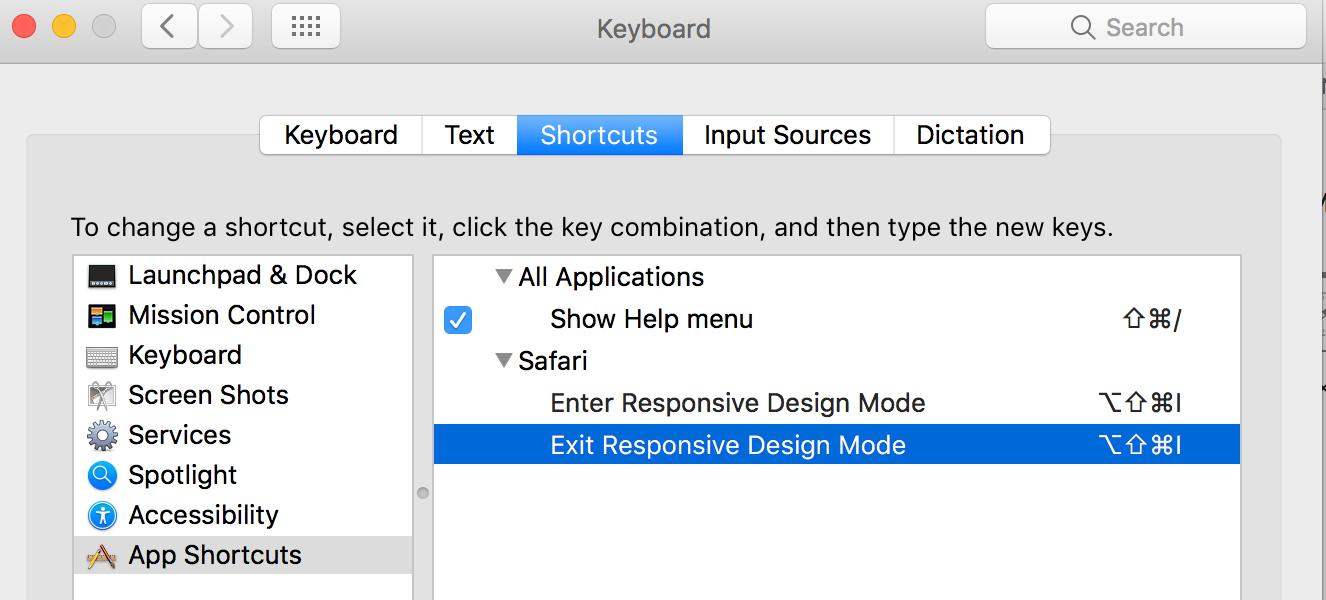The width and height of the screenshot is (1326, 600).
Task: Switch to the Input Sources tab
Action: click(787, 135)
